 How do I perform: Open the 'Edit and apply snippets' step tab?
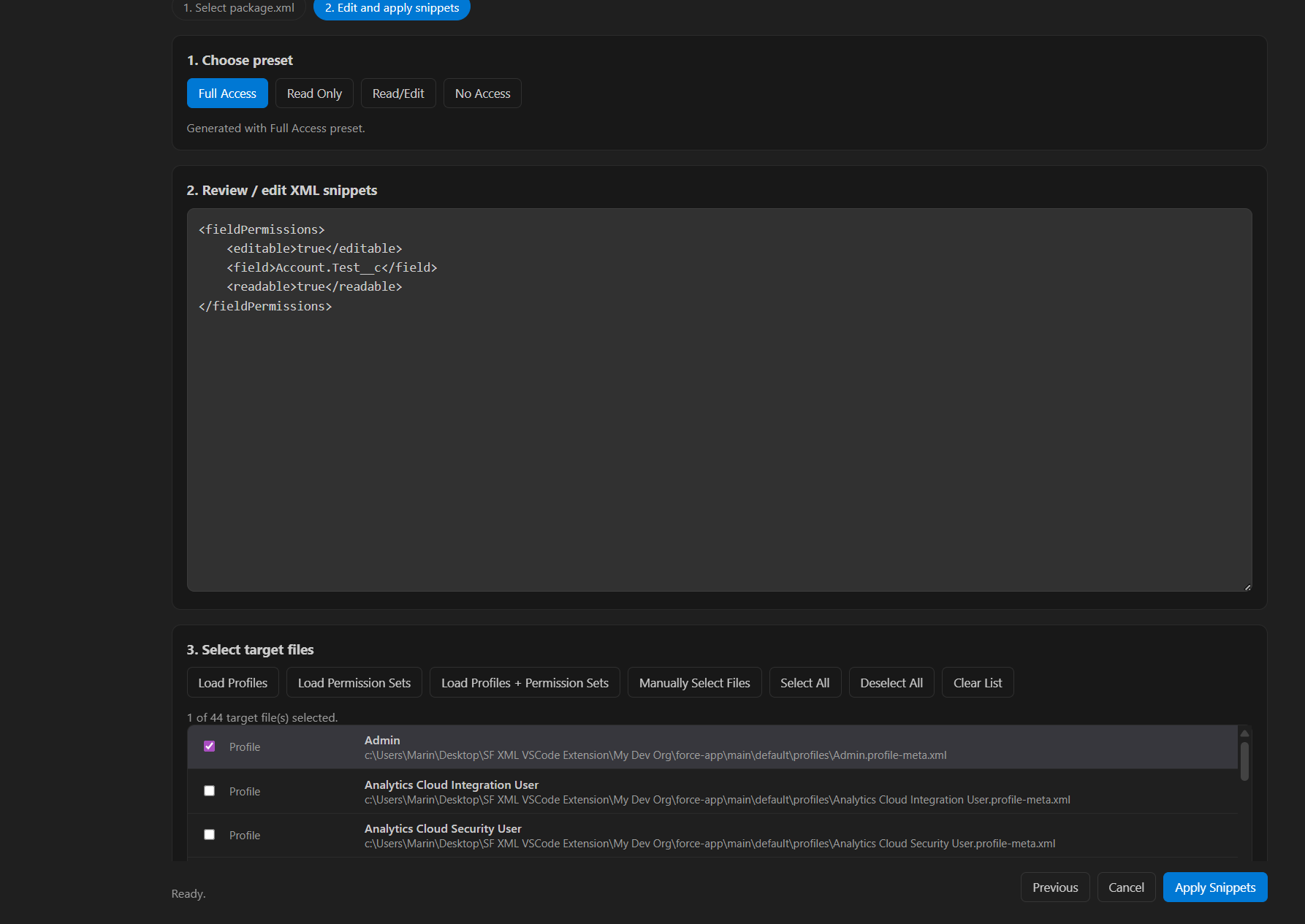392,8
